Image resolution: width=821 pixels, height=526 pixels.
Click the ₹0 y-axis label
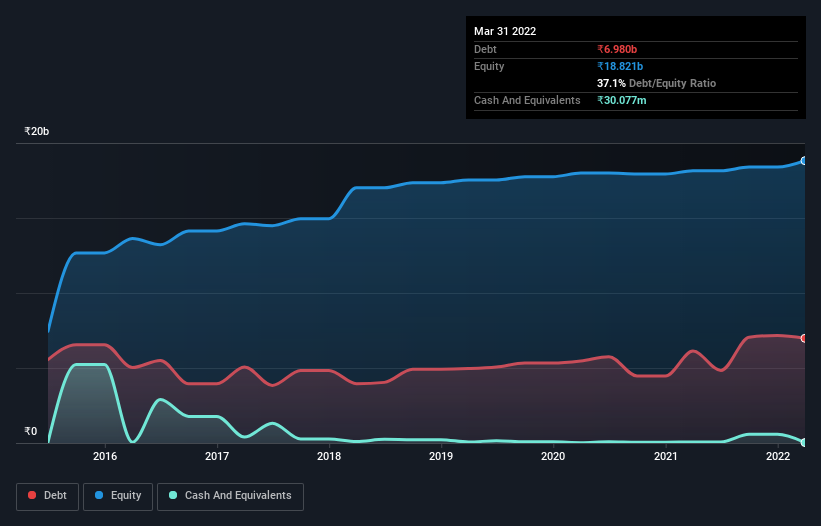[x=31, y=431]
